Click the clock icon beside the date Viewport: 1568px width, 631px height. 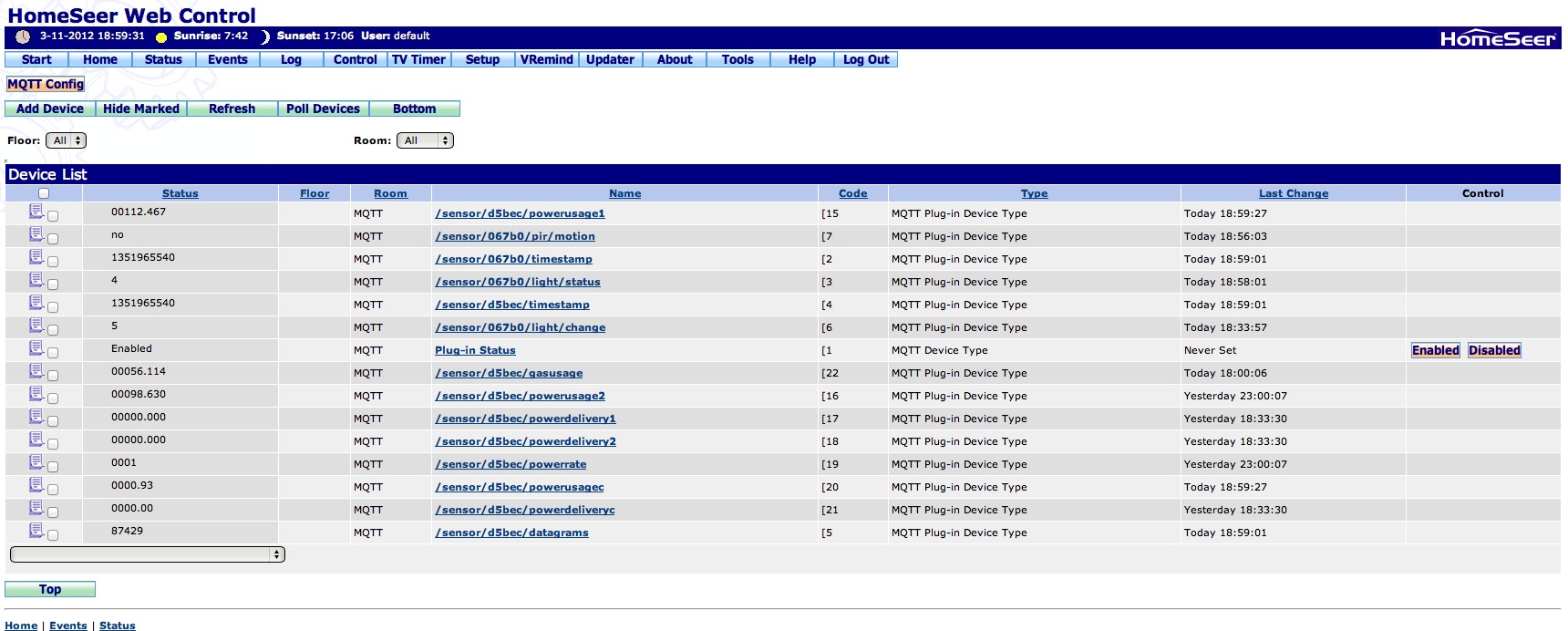(x=23, y=36)
